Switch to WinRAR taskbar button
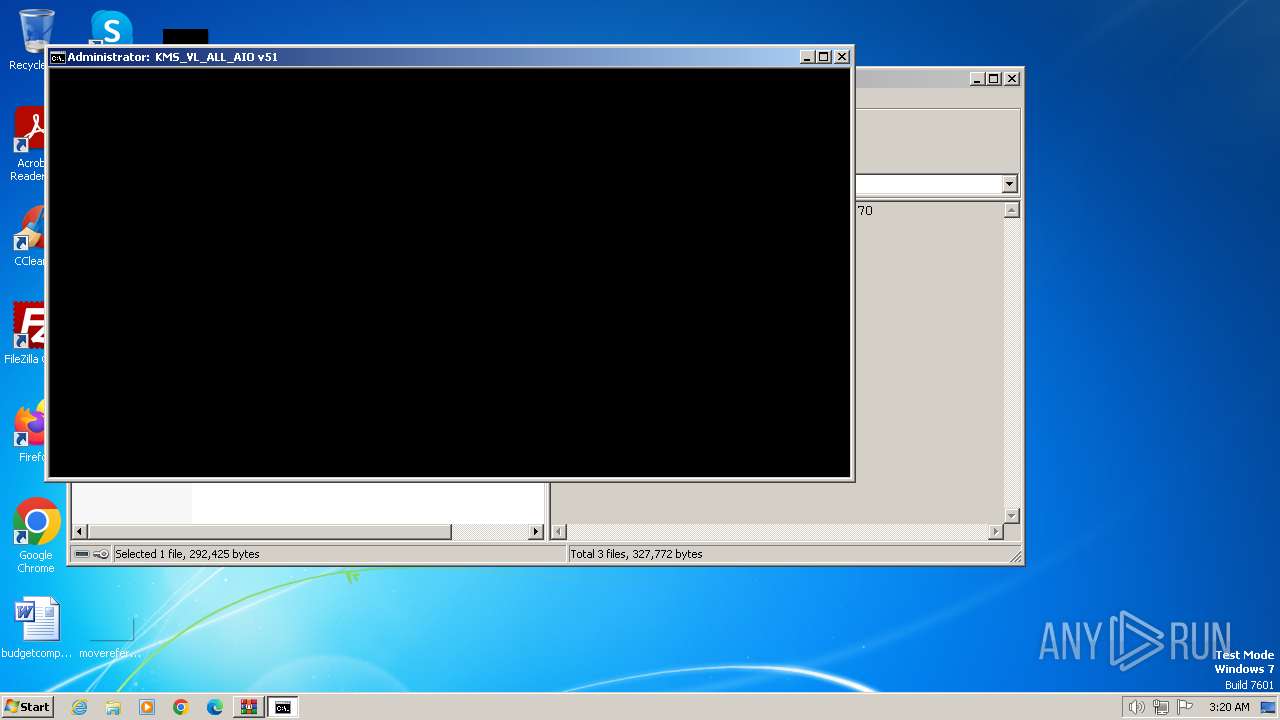 [248, 707]
